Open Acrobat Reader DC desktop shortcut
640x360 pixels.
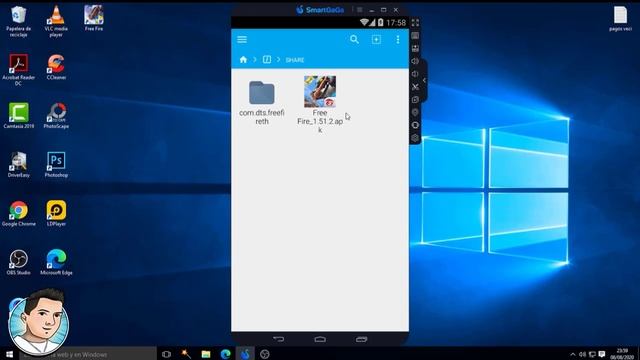pos(18,70)
